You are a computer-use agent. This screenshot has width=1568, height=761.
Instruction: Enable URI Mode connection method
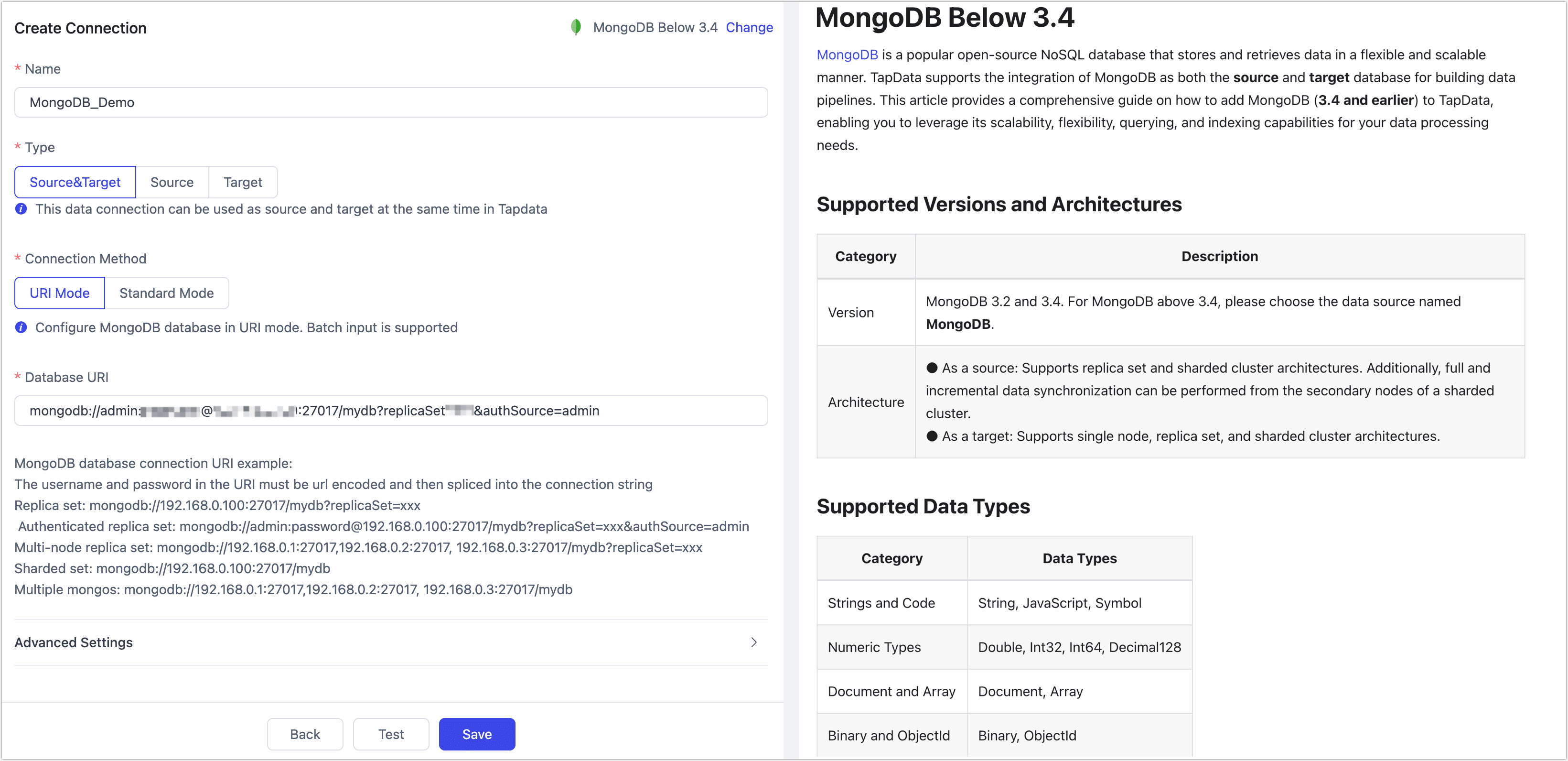59,293
